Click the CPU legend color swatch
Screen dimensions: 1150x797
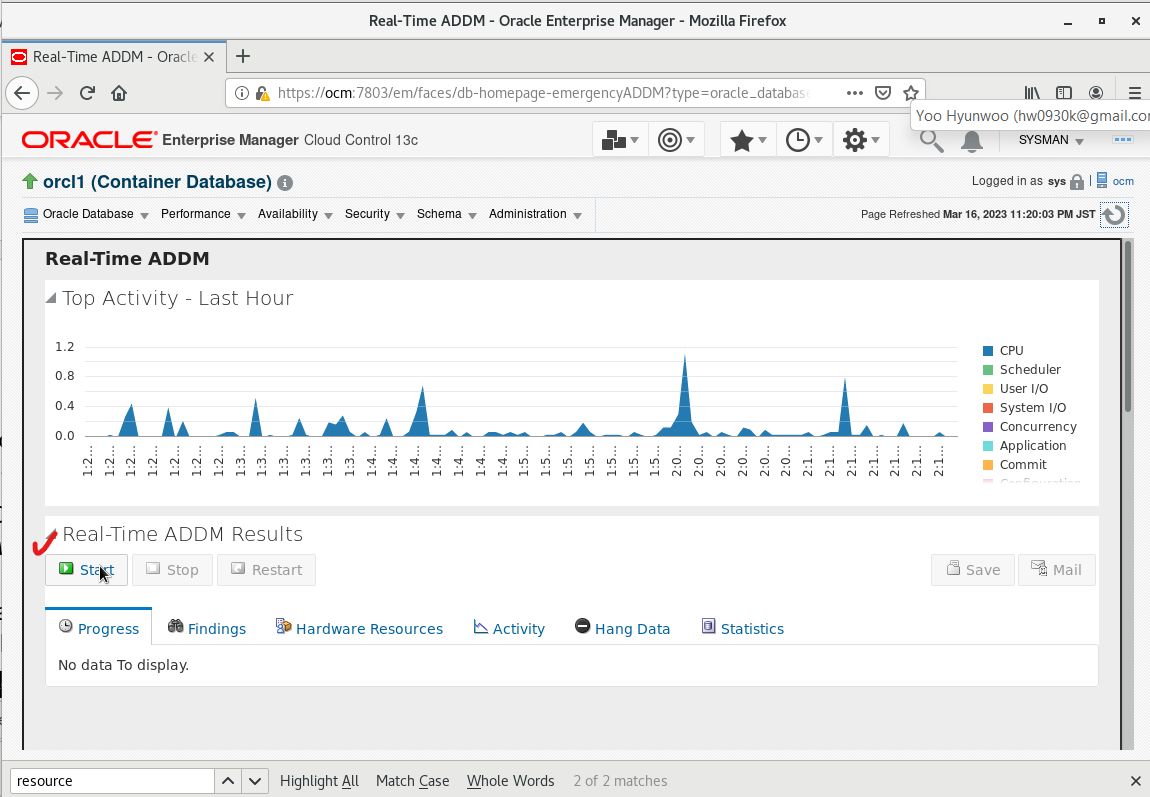[988, 351]
